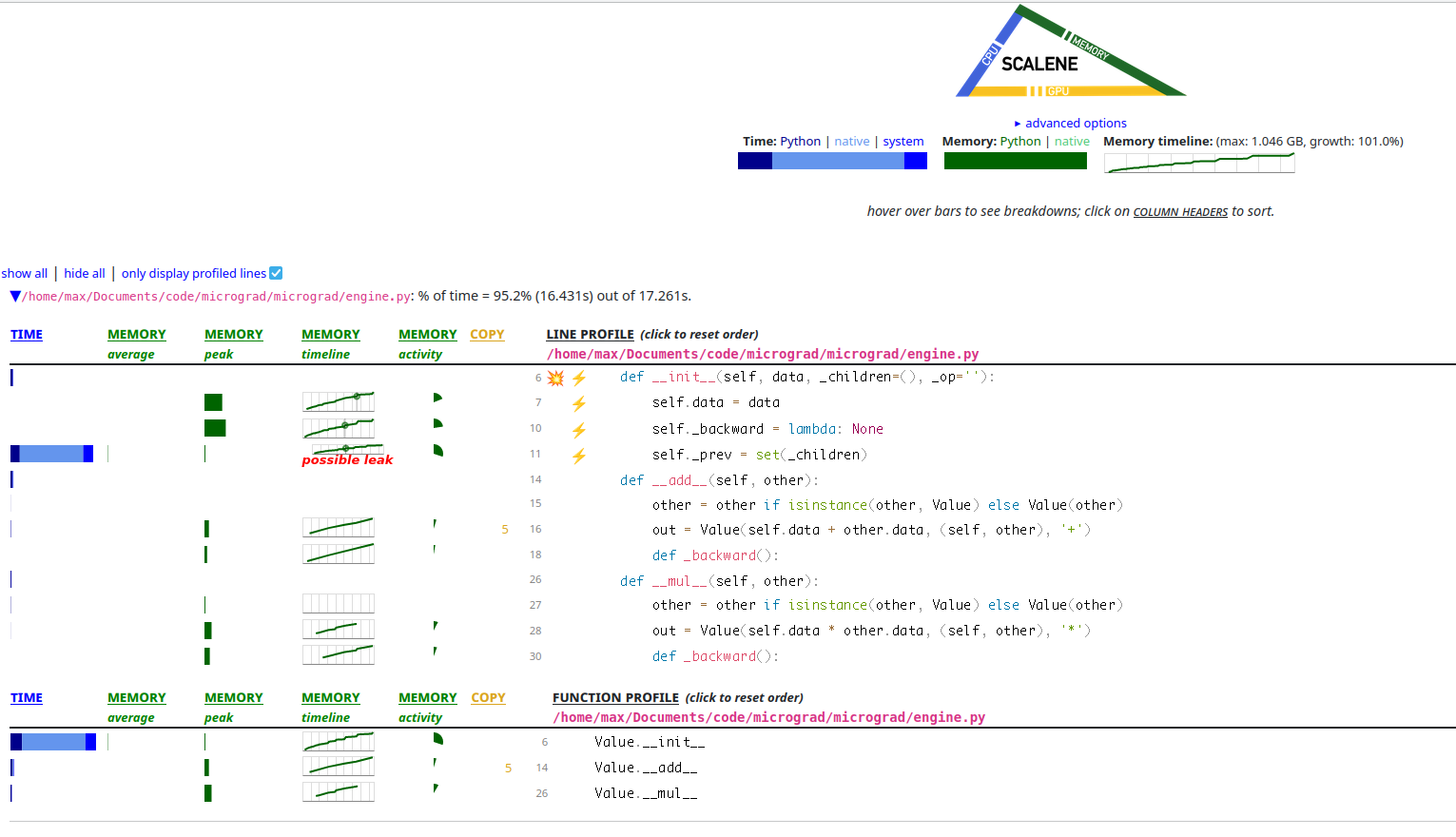
Task: Click memory timeline sparkline for Value.__init__
Action: (x=339, y=741)
